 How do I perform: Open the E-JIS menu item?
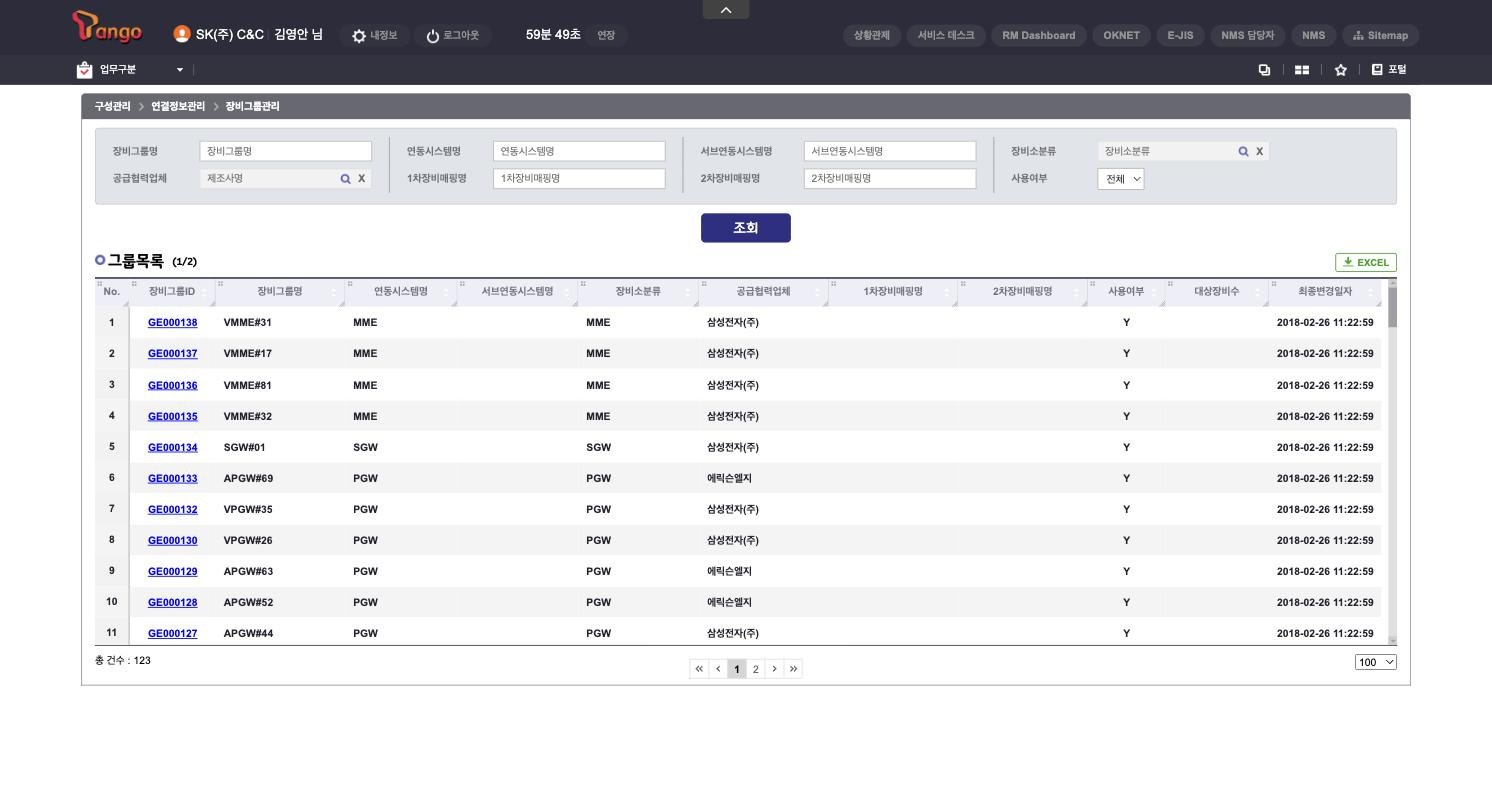pos(1181,36)
